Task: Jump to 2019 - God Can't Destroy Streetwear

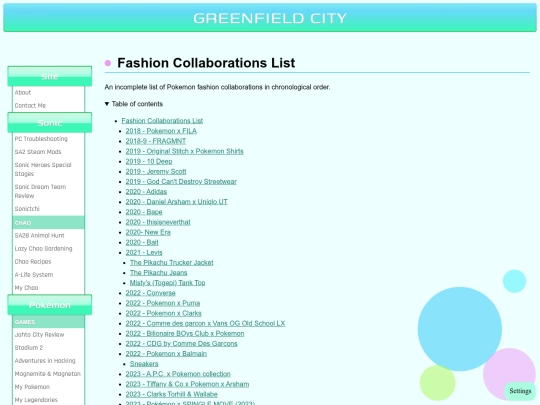Action: click(181, 181)
